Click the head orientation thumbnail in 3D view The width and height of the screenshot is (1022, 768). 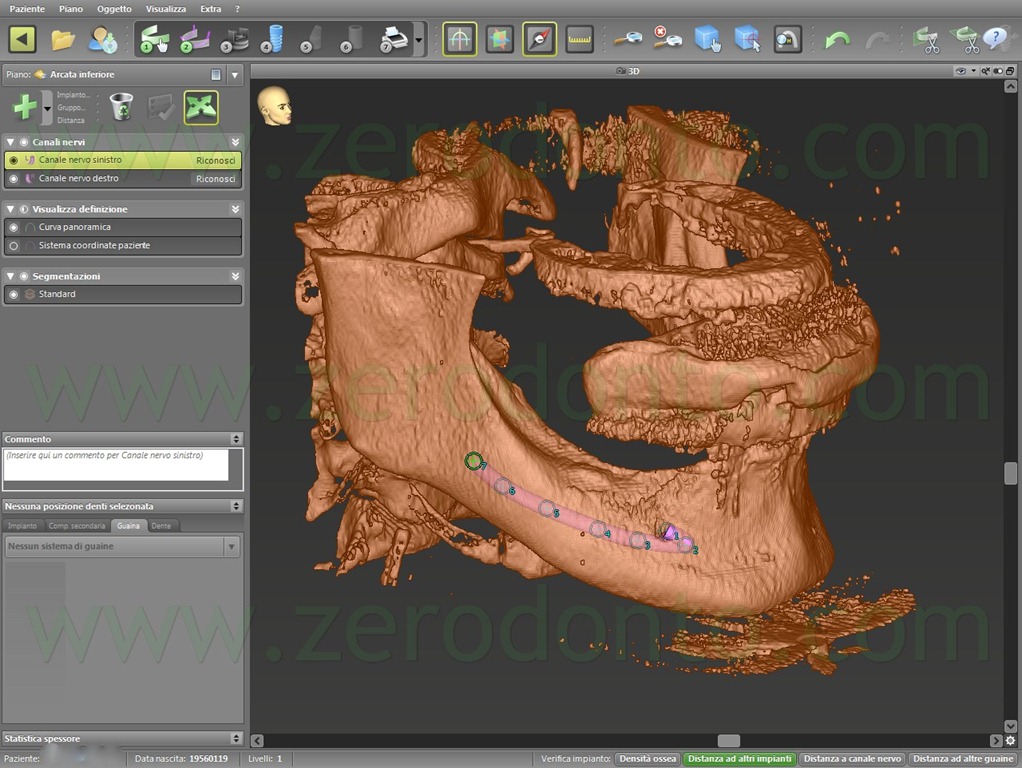[274, 105]
